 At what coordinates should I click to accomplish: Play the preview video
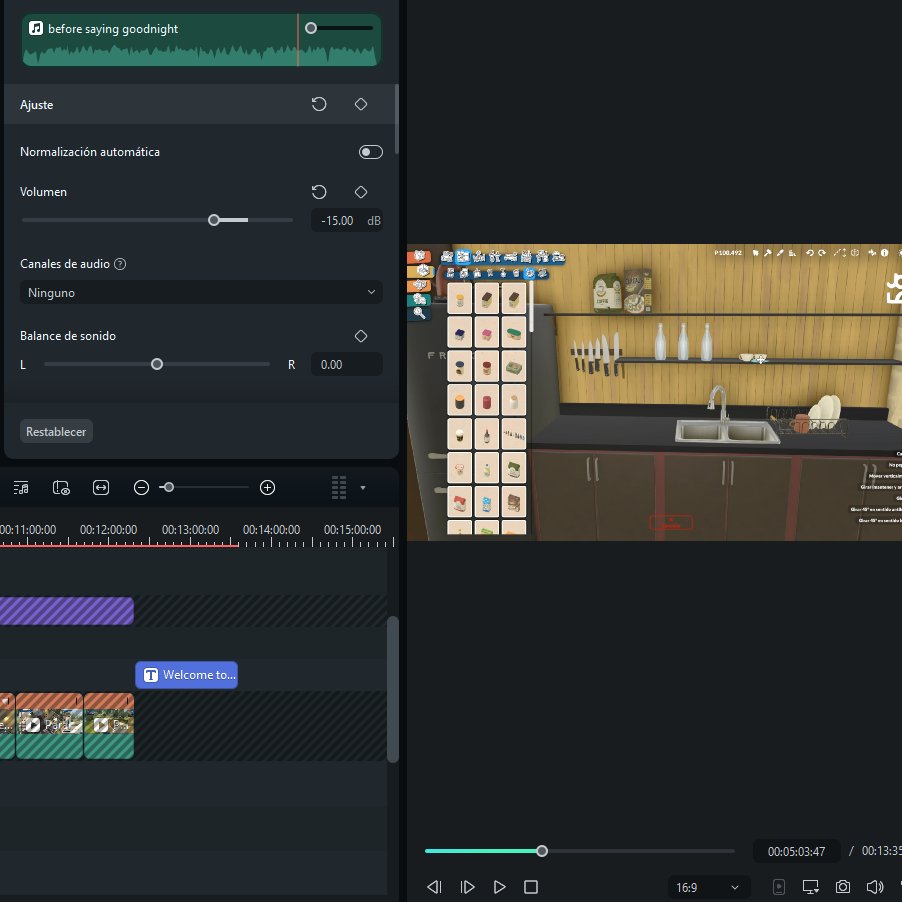pos(499,887)
